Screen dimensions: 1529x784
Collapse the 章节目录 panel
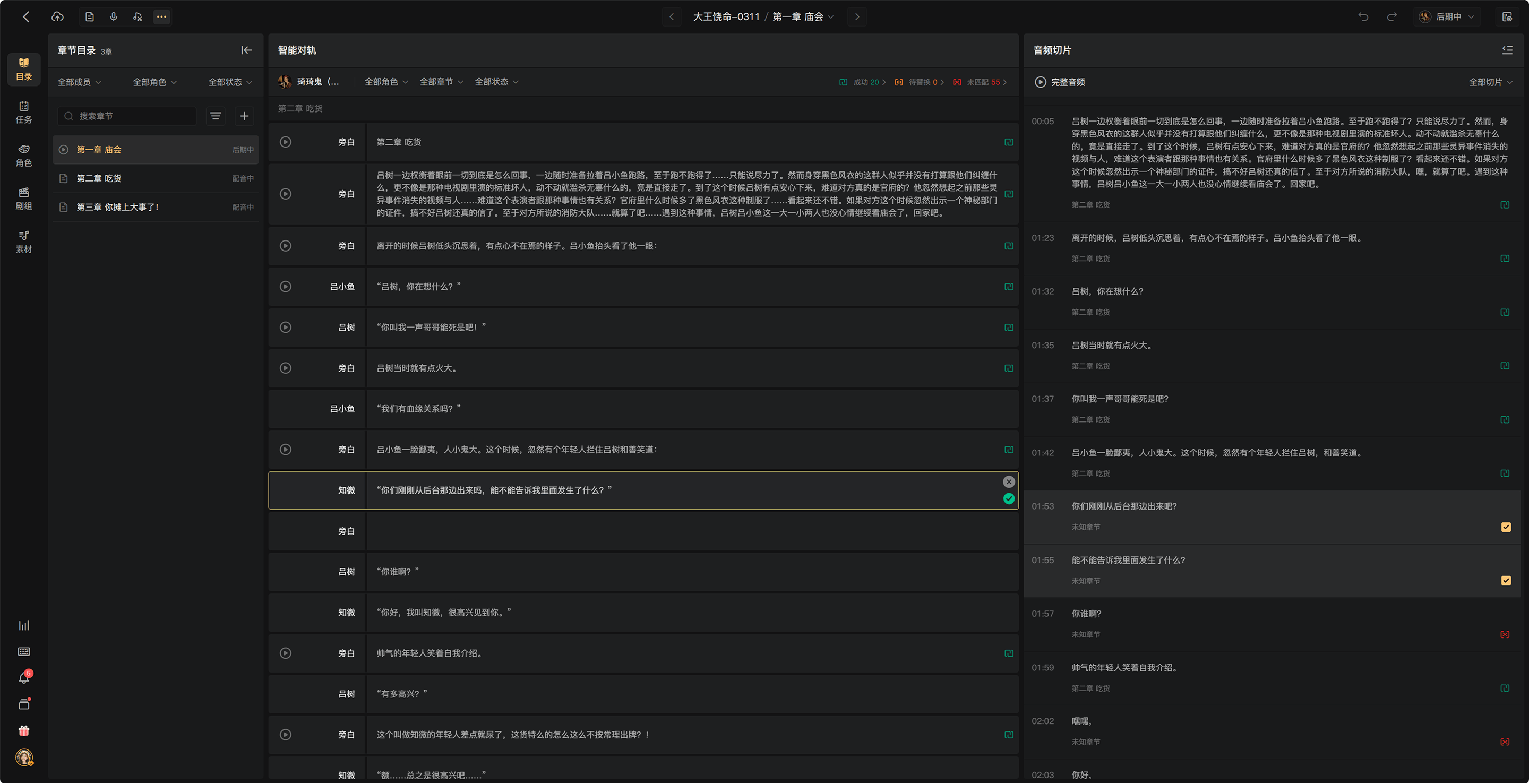click(x=246, y=50)
